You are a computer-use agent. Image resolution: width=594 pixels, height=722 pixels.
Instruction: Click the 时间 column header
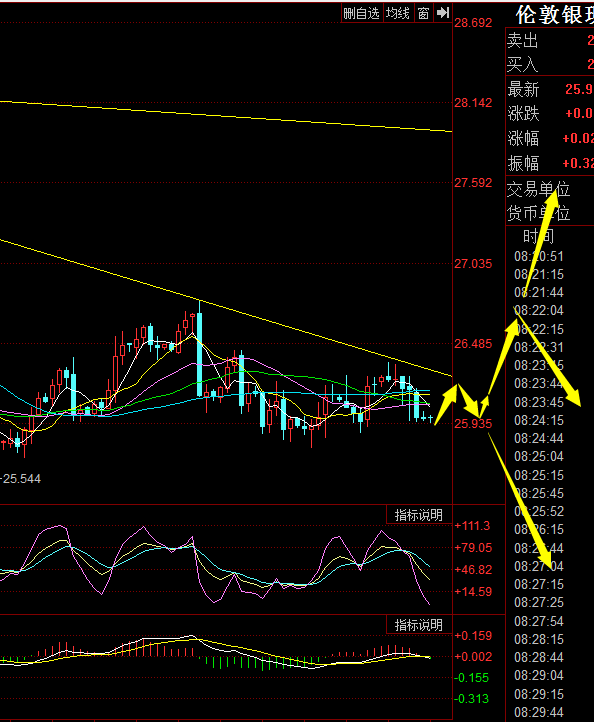539,237
